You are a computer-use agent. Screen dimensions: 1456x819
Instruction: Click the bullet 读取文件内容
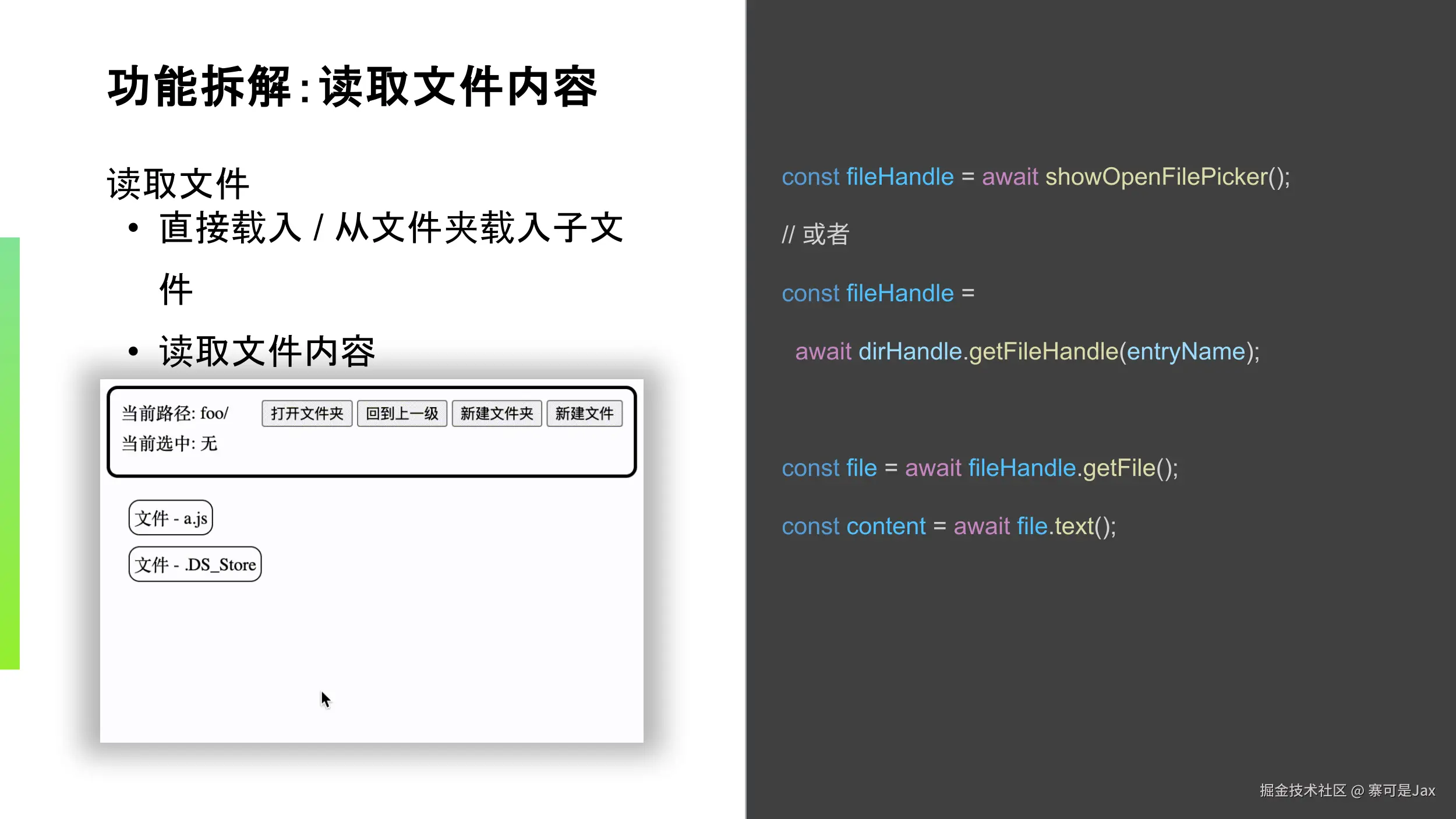coord(267,351)
